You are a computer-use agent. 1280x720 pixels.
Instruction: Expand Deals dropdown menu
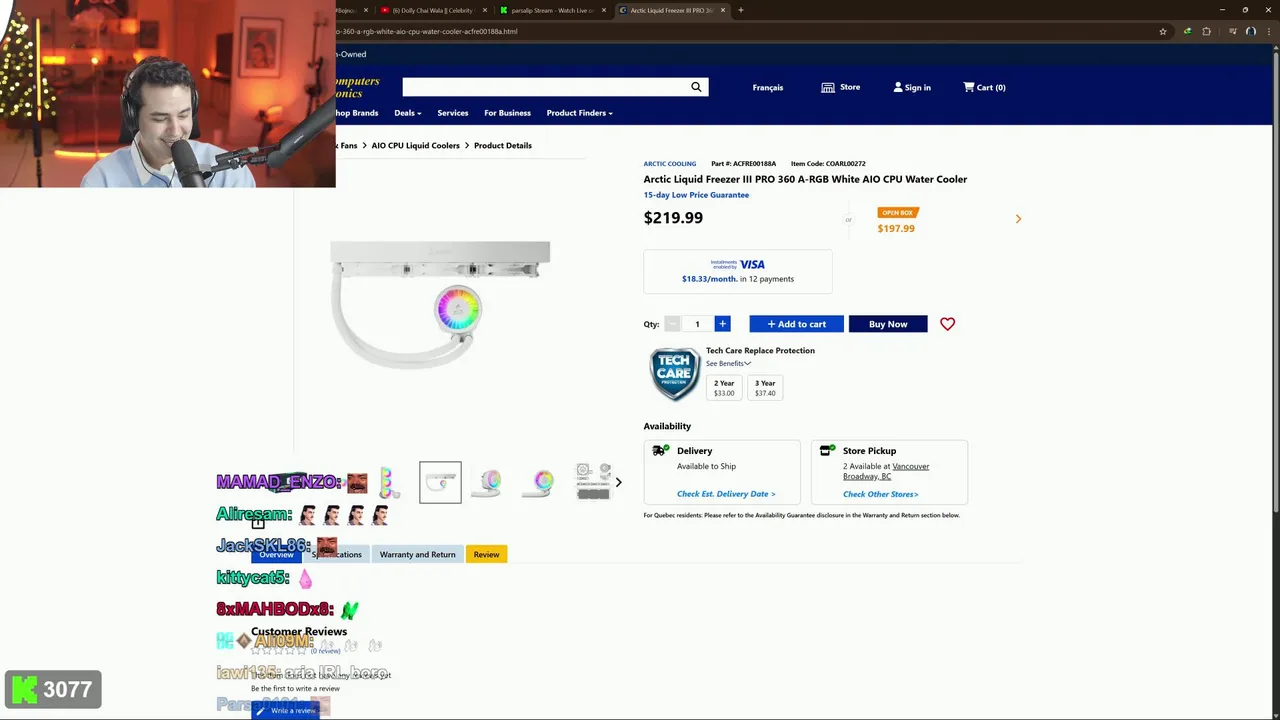pyautogui.click(x=408, y=113)
